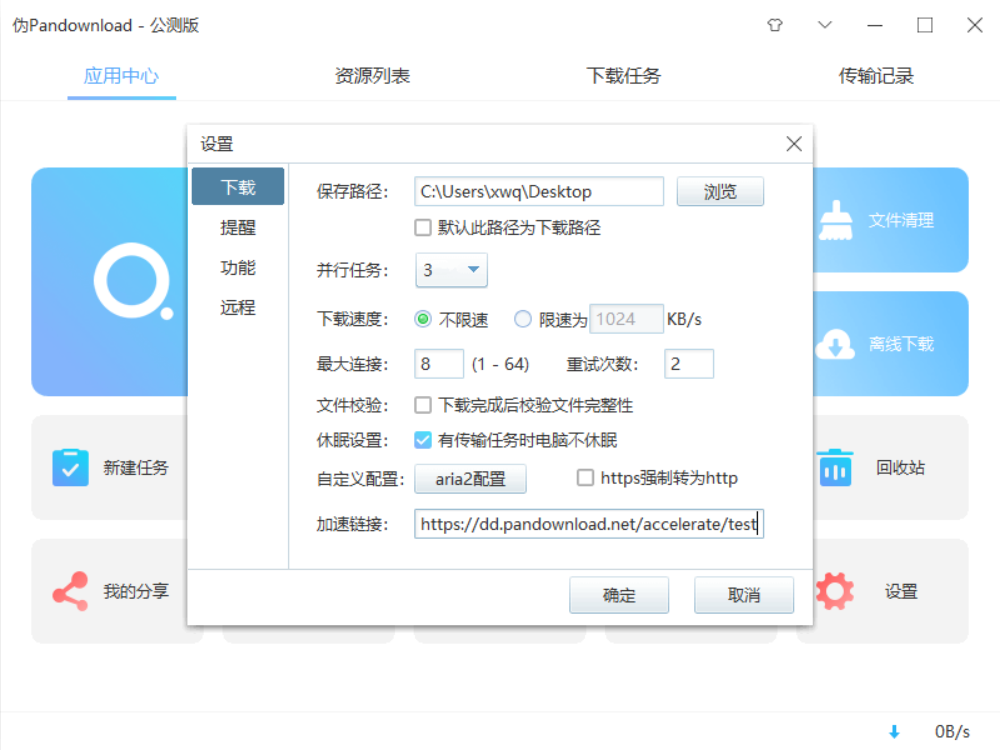Click the My Share icon

pyautogui.click(x=70, y=591)
